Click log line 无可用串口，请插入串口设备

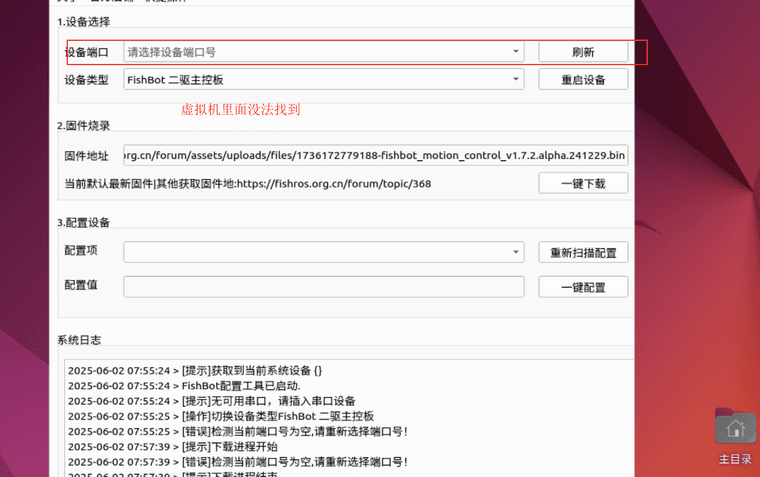pos(212,401)
